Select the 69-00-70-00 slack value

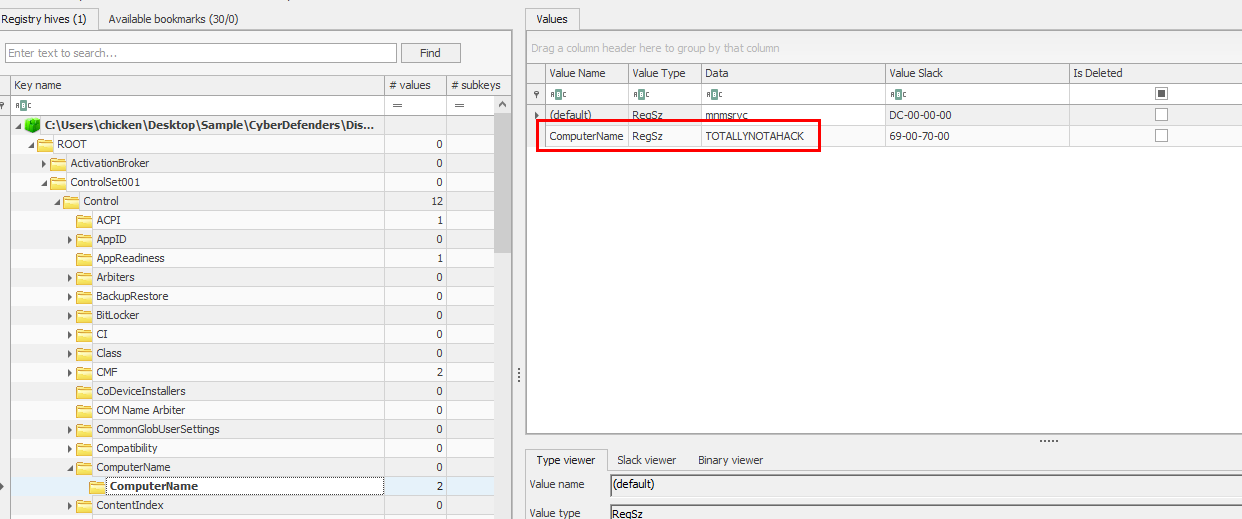click(x=977, y=136)
